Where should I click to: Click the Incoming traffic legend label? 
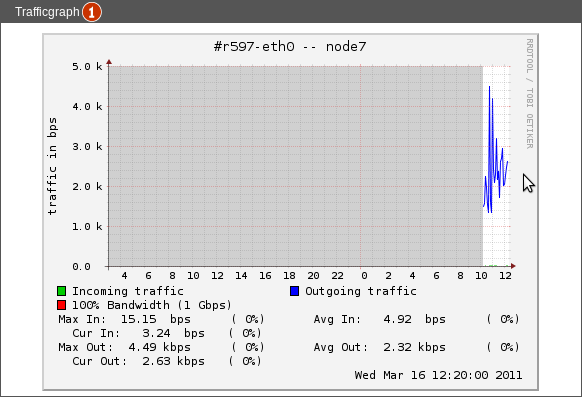pyautogui.click(x=128, y=291)
